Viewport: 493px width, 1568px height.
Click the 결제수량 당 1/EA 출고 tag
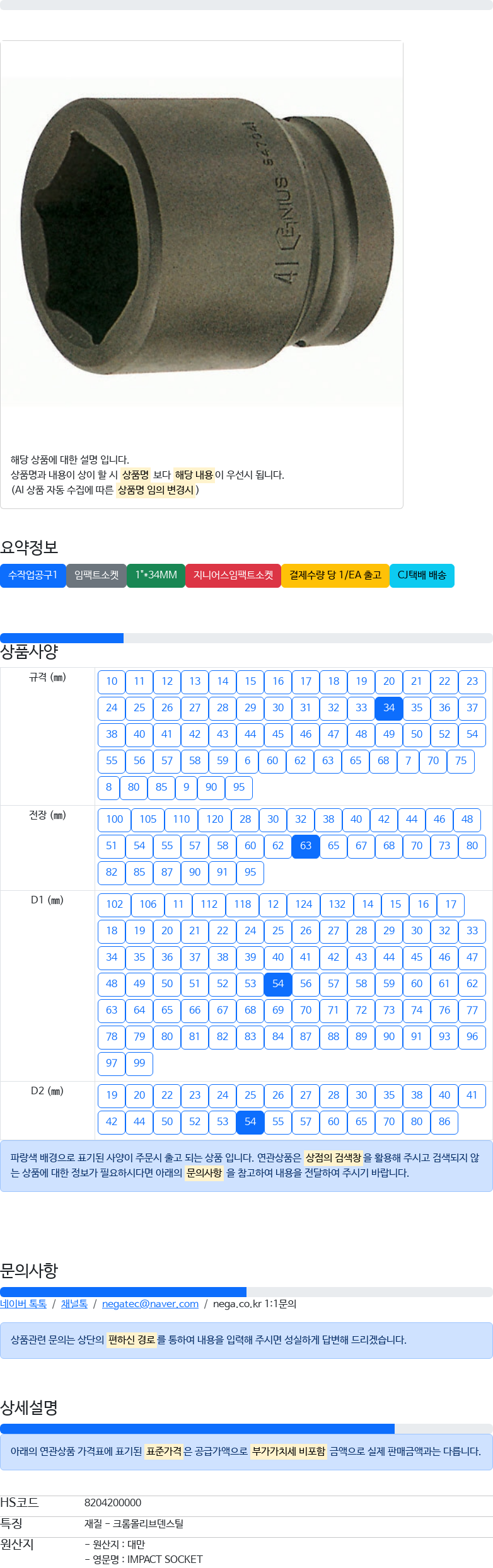[x=335, y=575]
